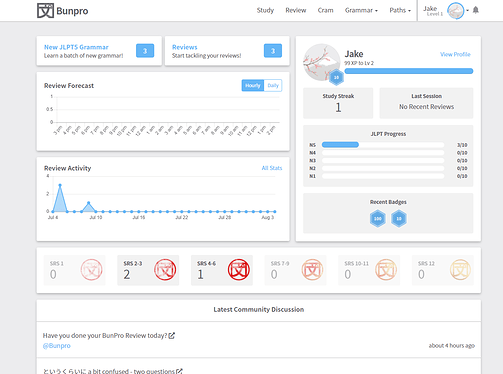Open the Study menu item
The image size is (503, 374).
tap(265, 10)
